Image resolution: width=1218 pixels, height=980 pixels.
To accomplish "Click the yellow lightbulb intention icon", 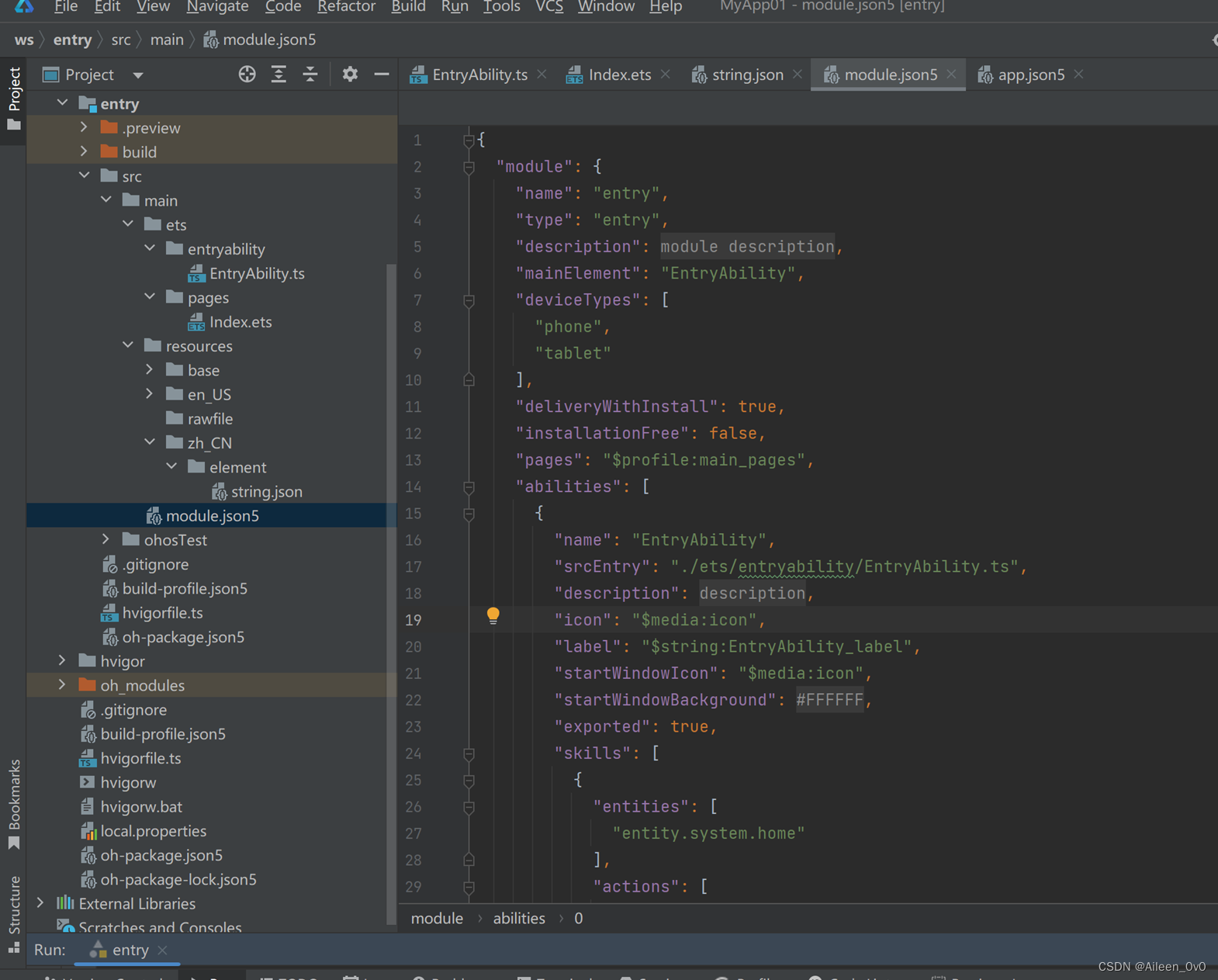I will click(x=493, y=616).
